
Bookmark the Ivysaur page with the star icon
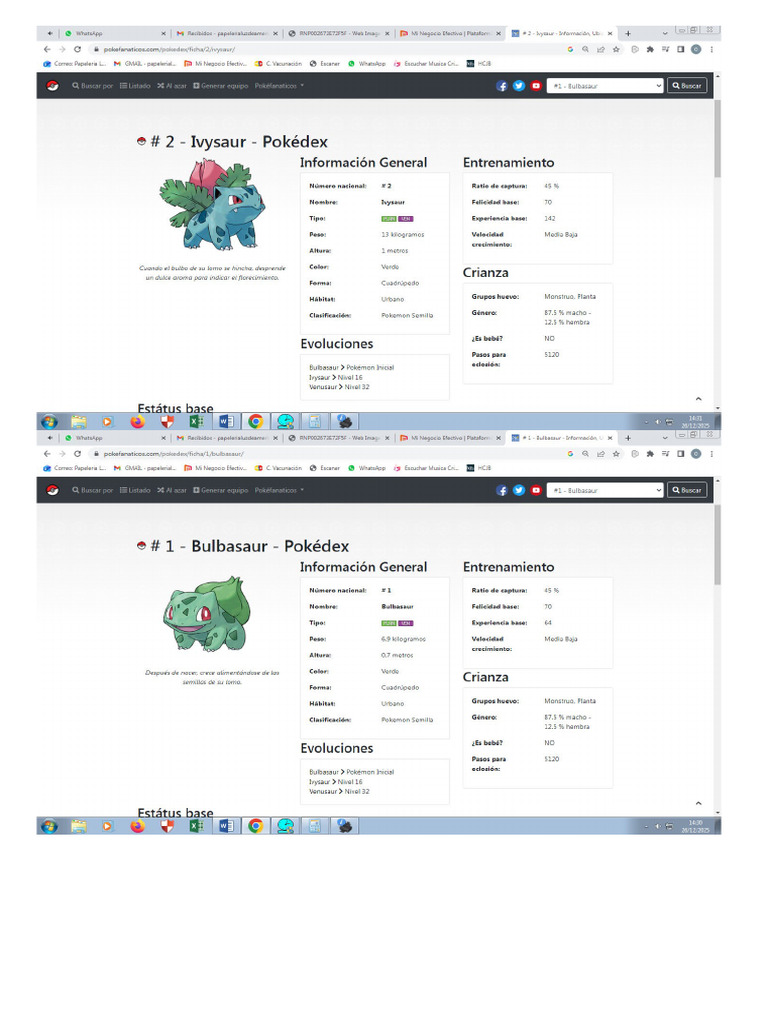click(x=616, y=49)
